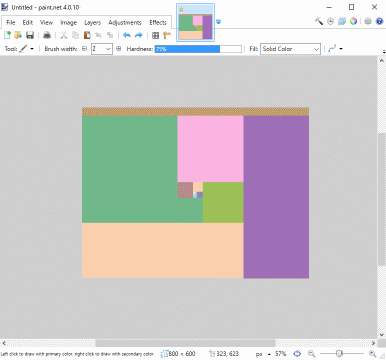Redo using the blue forward arrow
386x360 pixels.
click(x=139, y=35)
